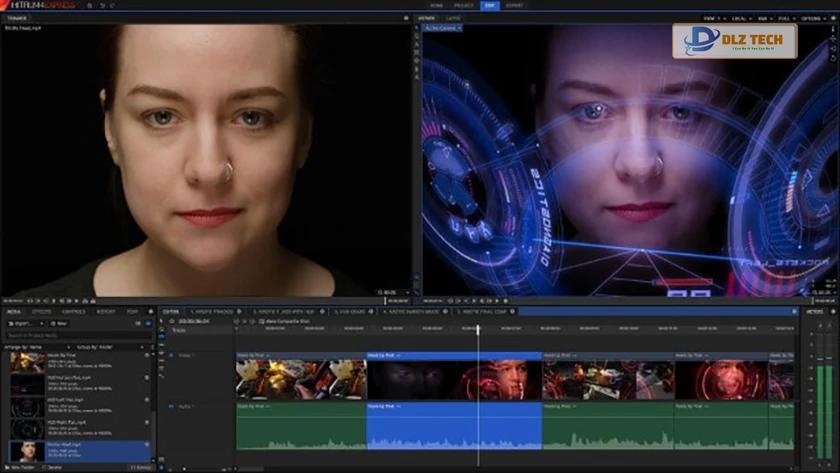This screenshot has width=840, height=473.
Task: Open the Arrange By Name dropdown
Action: 38,347
